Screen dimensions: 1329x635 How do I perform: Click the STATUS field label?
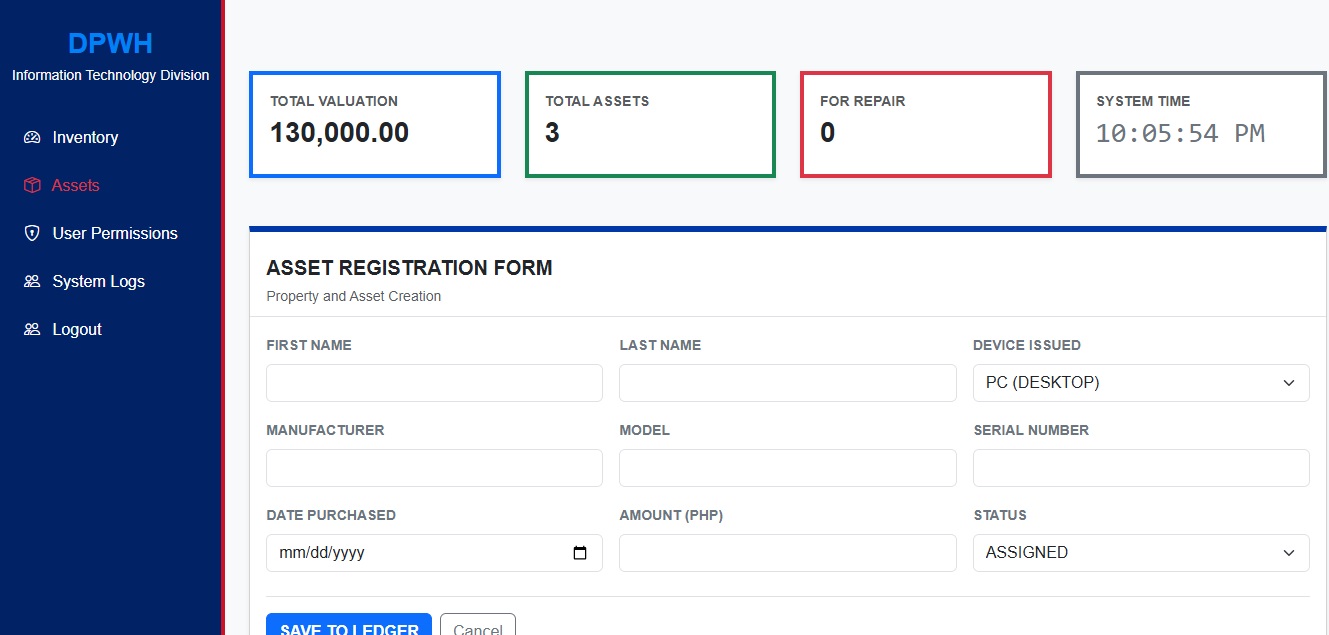coord(1000,515)
